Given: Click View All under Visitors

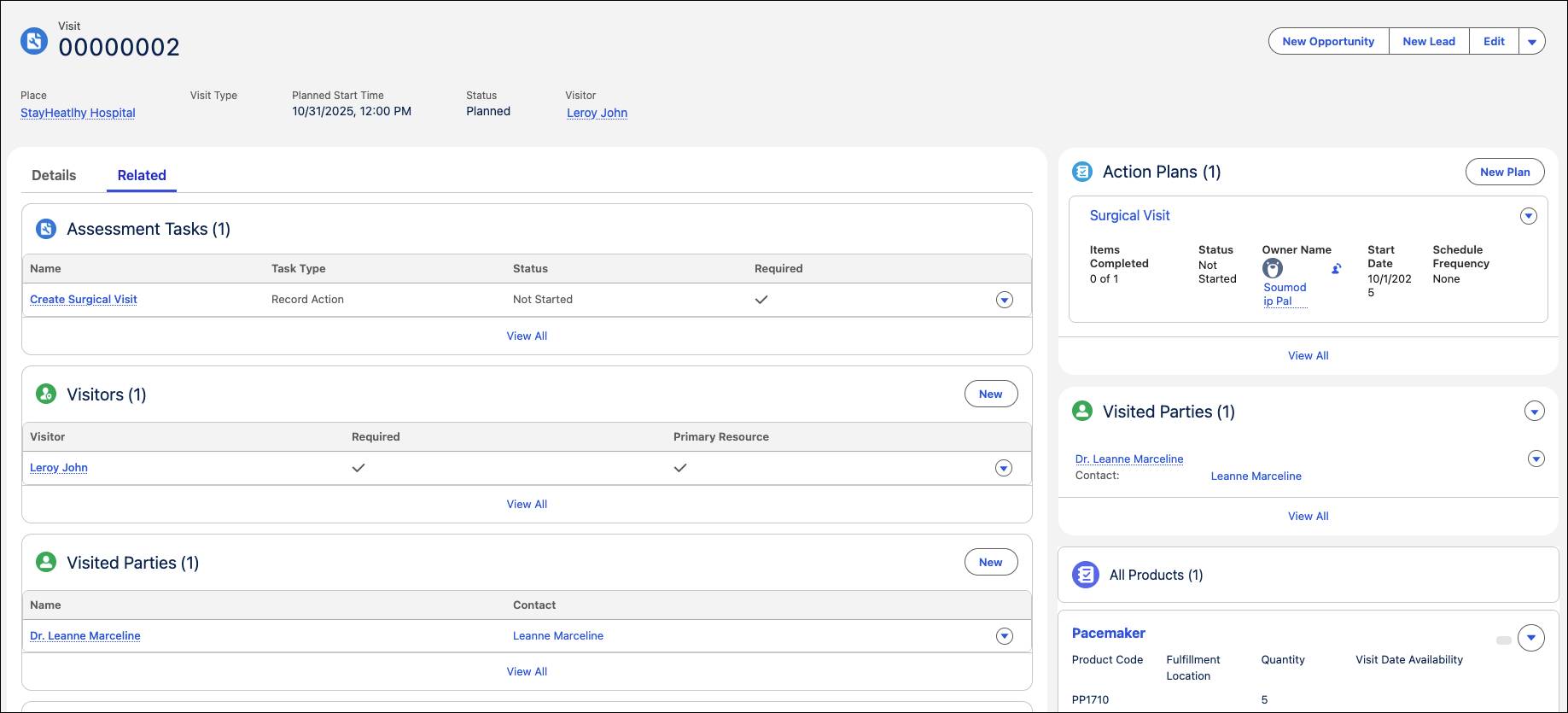Looking at the screenshot, I should (x=527, y=504).
